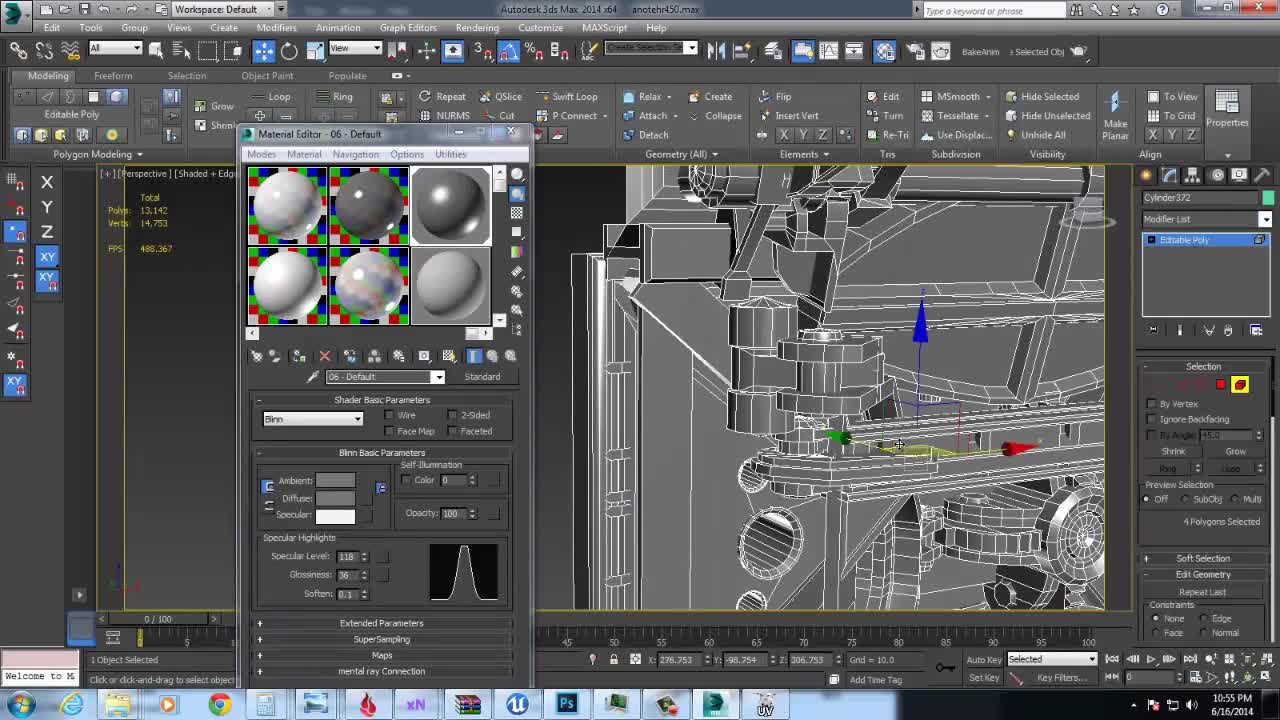Click the Select by Name icon
The height and width of the screenshot is (720, 1280).
tap(181, 51)
